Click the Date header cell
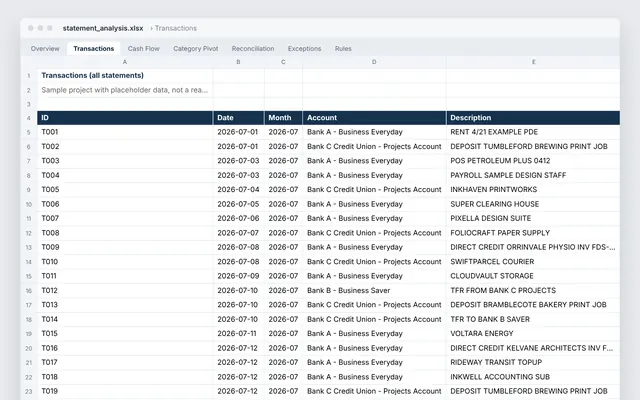This screenshot has height=400, width=640. [x=238, y=118]
